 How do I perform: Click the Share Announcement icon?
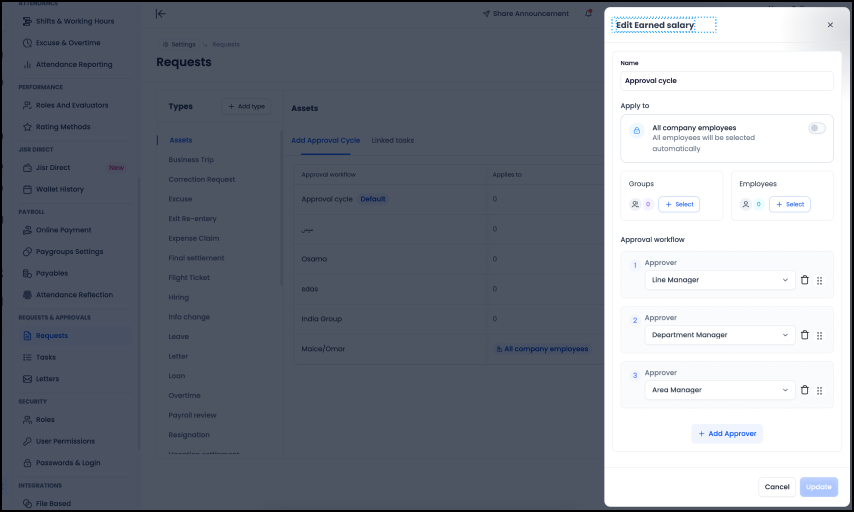pos(487,14)
